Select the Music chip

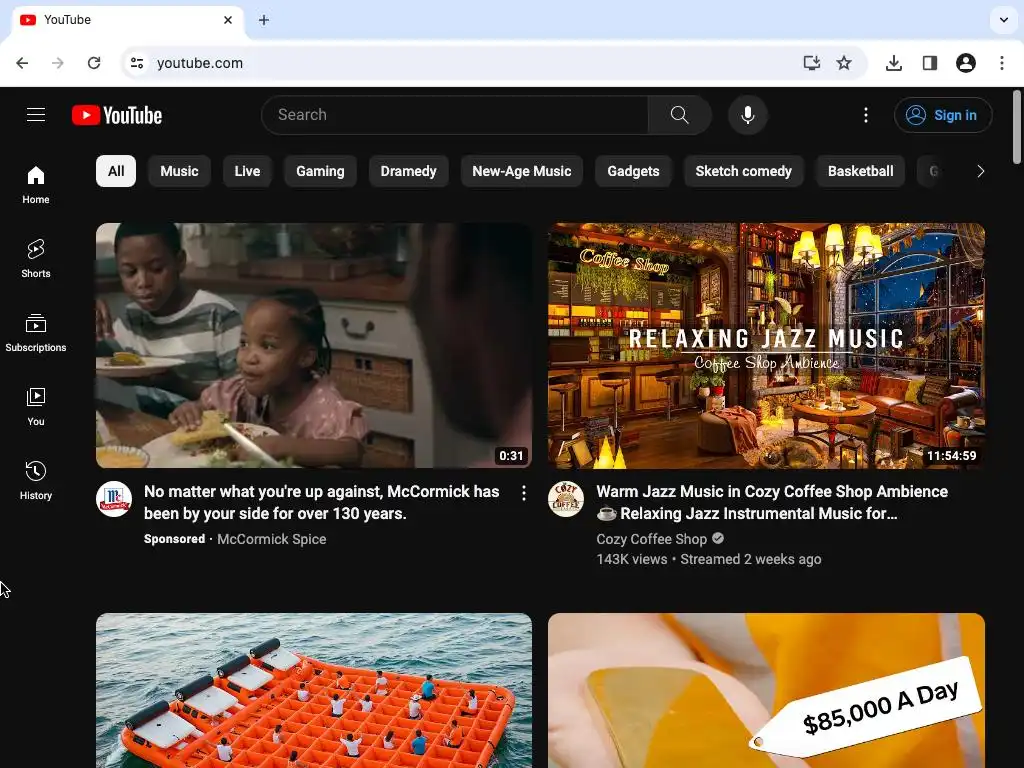179,171
